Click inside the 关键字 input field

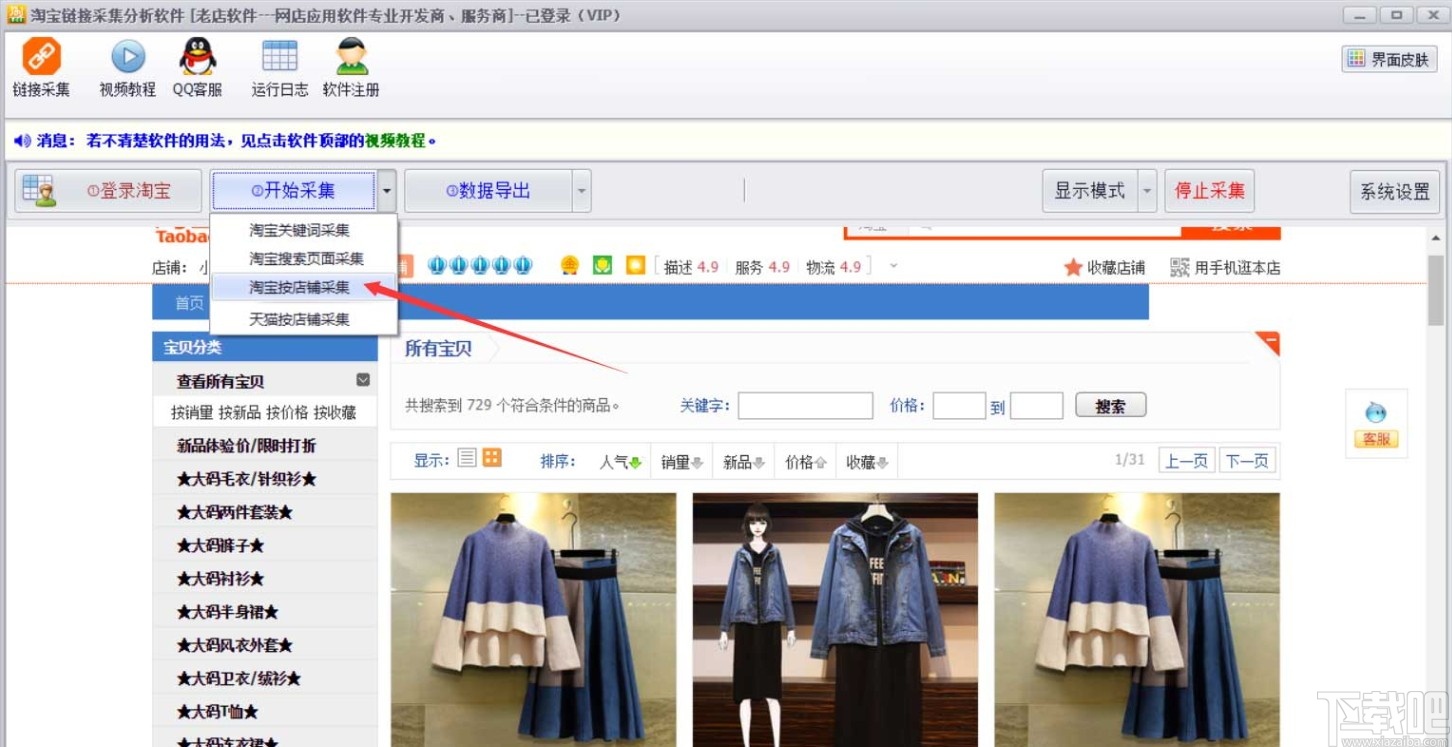click(x=805, y=405)
